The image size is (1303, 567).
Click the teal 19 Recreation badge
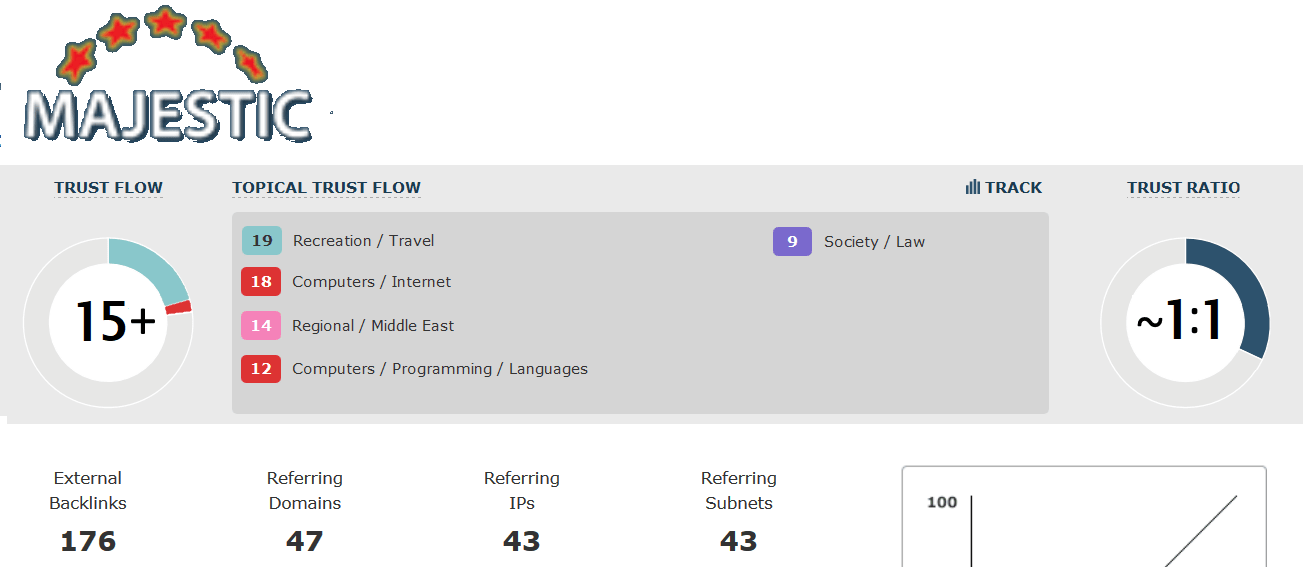coord(262,241)
